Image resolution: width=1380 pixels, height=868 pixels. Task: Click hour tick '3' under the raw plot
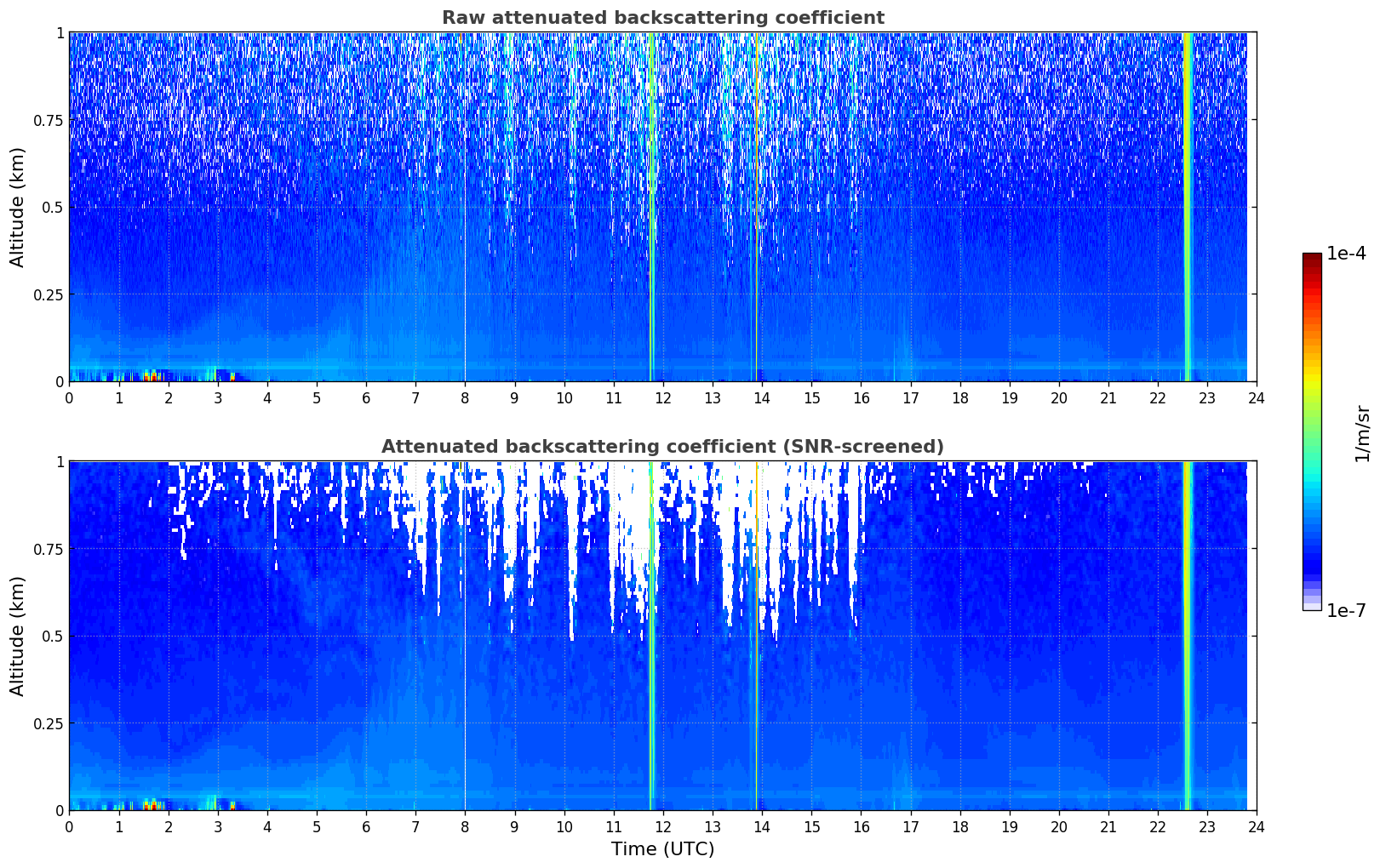click(217, 397)
